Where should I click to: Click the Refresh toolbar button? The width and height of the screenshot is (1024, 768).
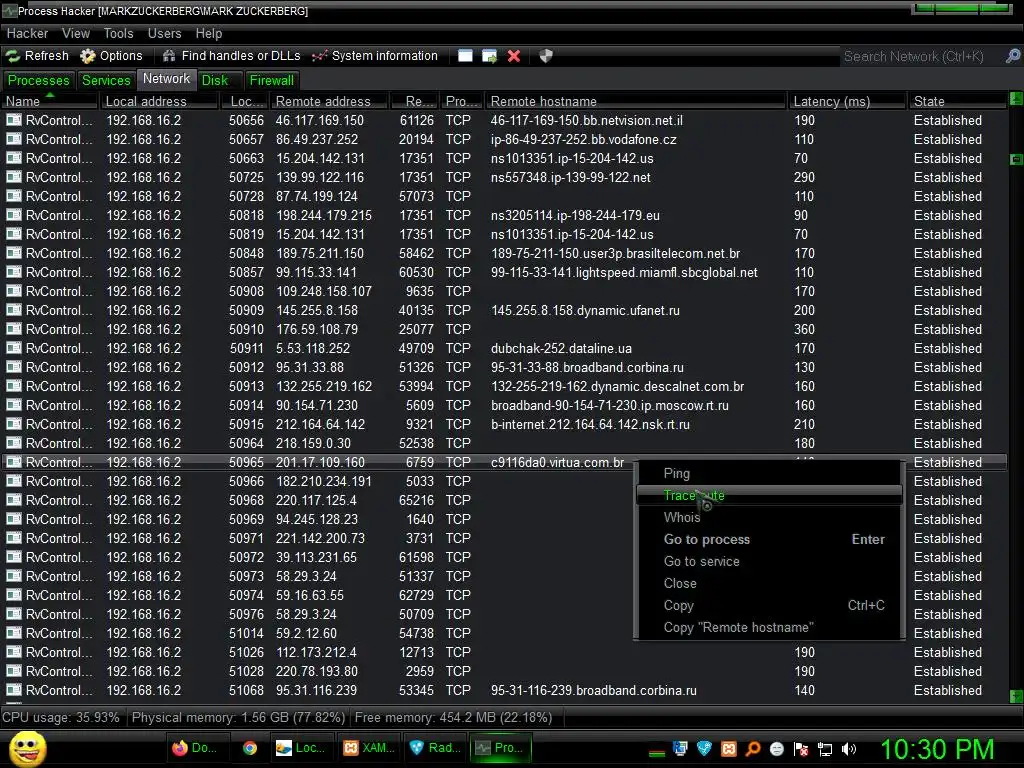pyautogui.click(x=37, y=56)
